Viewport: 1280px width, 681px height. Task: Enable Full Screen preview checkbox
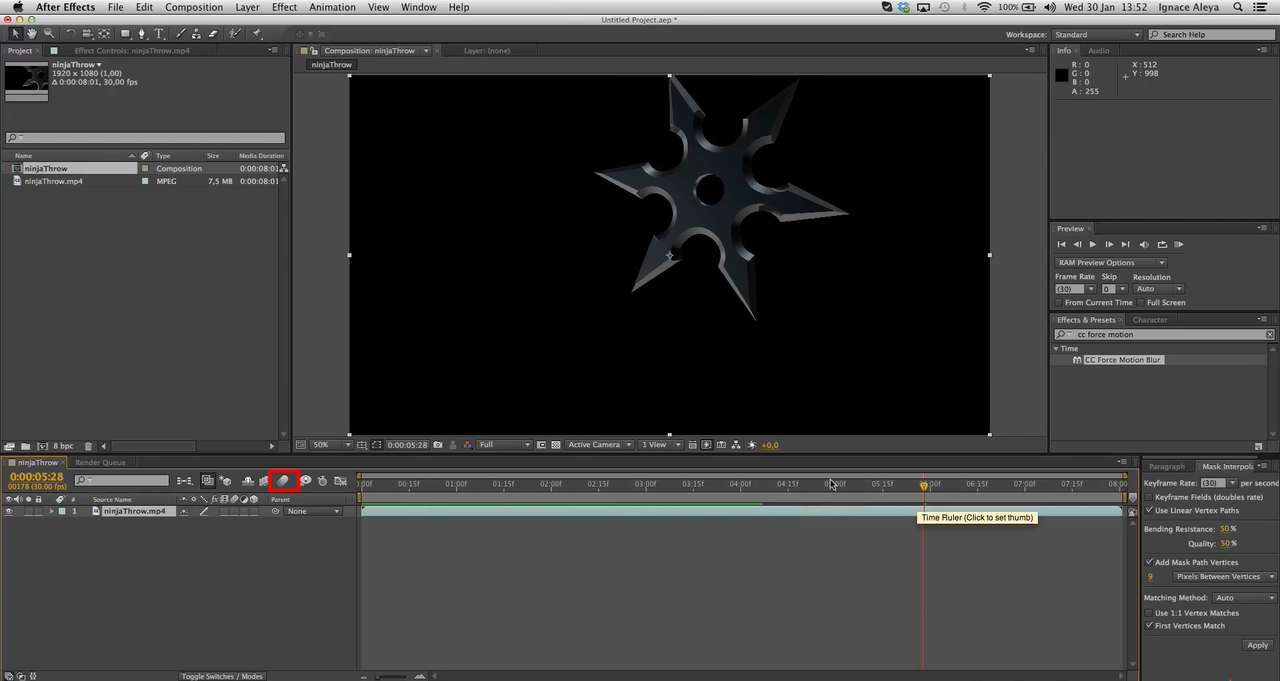click(1141, 302)
